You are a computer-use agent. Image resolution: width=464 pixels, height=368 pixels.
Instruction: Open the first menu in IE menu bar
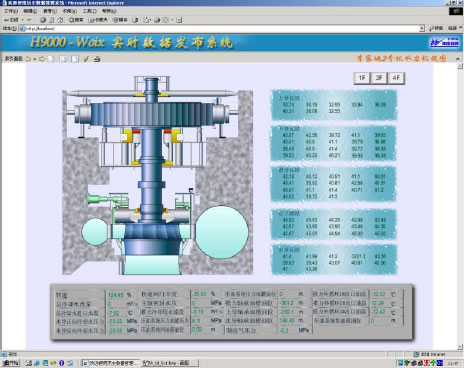click(11, 11)
